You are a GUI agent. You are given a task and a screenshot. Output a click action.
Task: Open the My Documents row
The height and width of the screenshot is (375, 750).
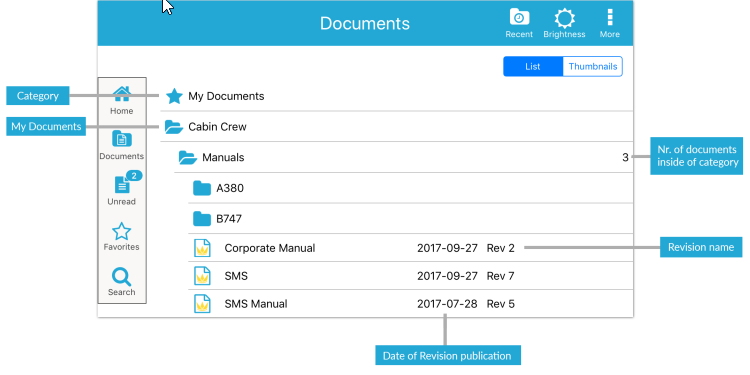pos(397,96)
